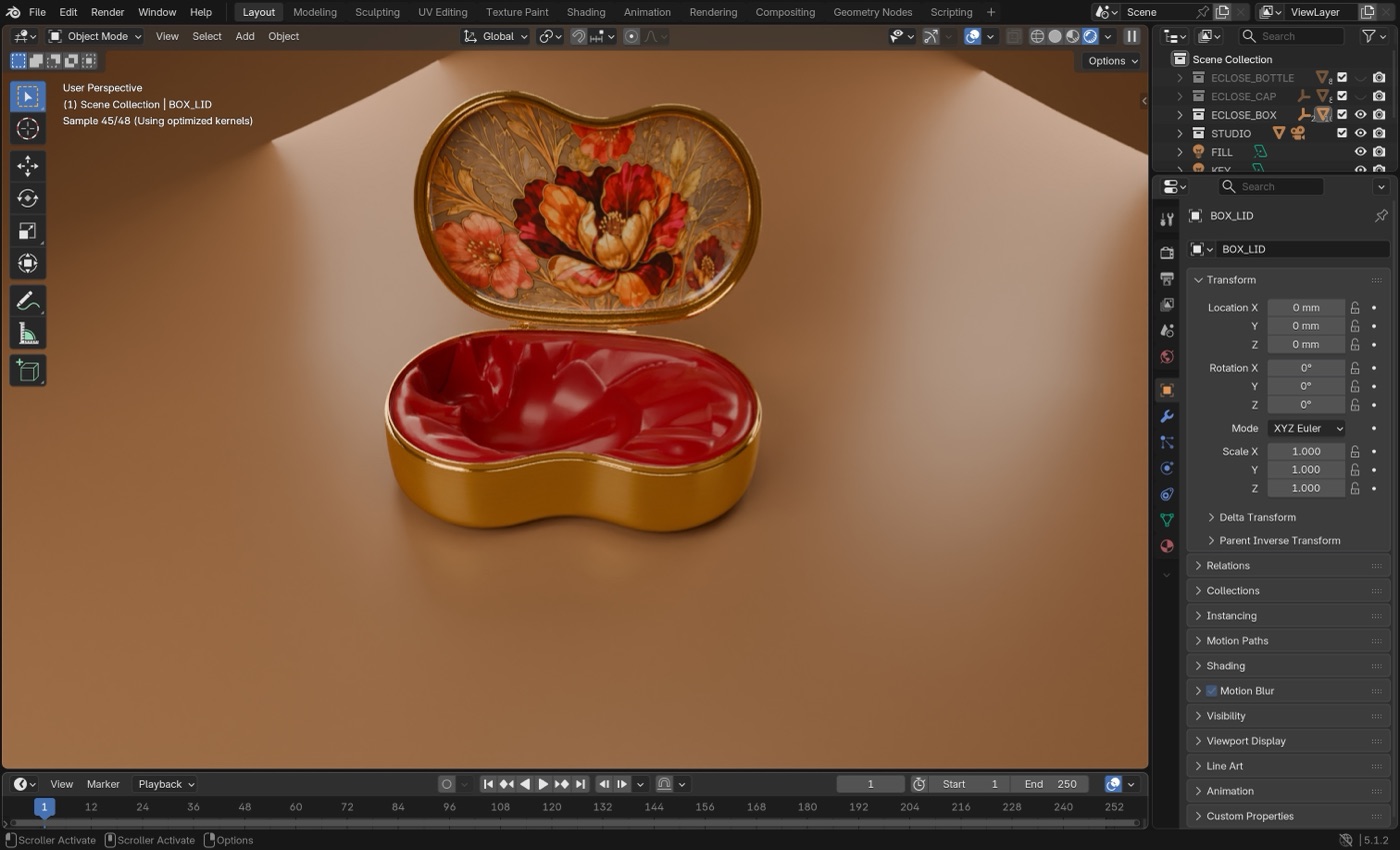Toggle the STUDIO collection eye icon

pos(1360,133)
